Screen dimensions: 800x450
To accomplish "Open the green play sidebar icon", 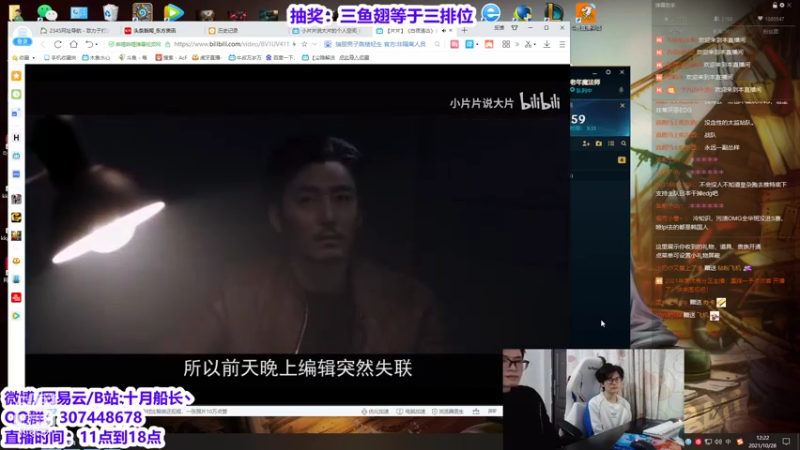I will point(16,316).
